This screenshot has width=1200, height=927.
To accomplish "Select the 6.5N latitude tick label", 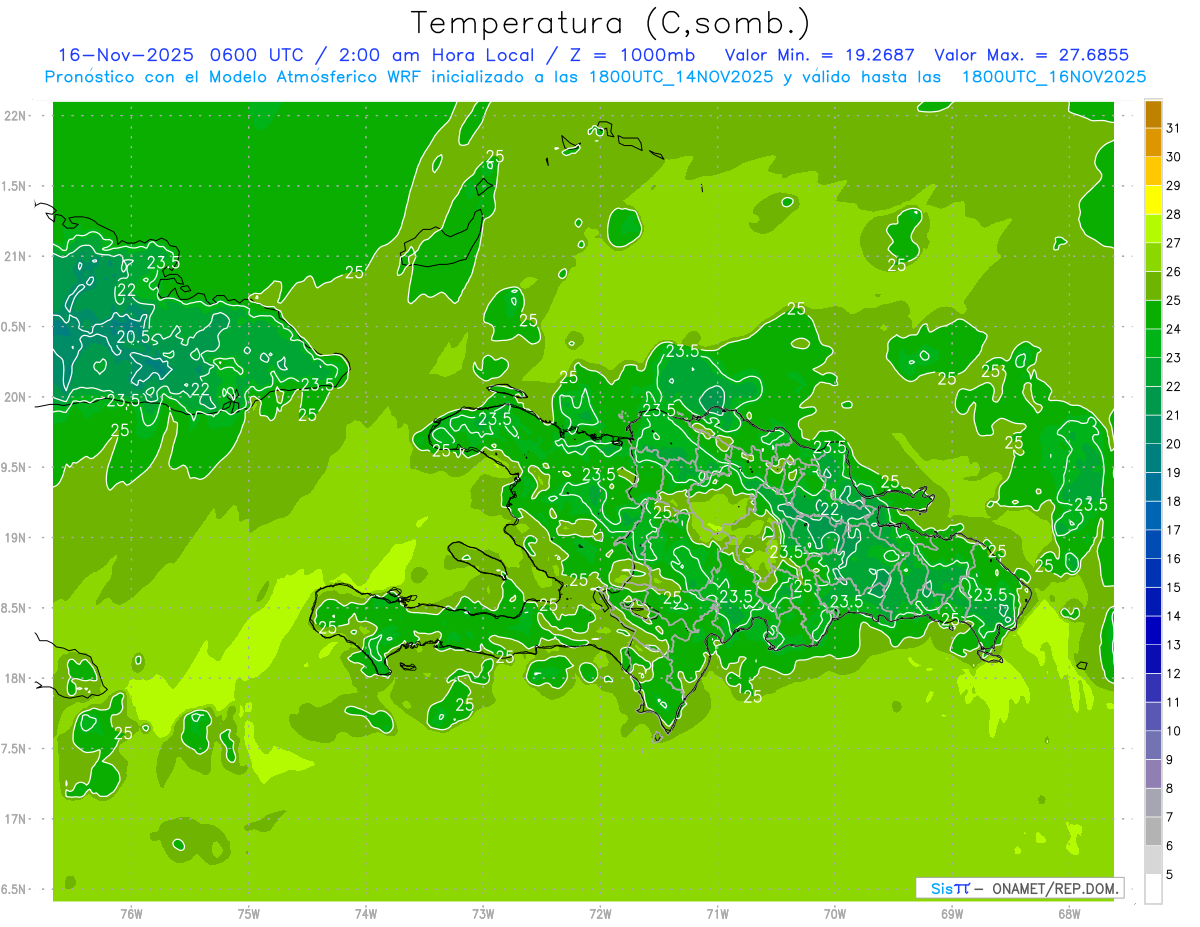I will 15,889.
